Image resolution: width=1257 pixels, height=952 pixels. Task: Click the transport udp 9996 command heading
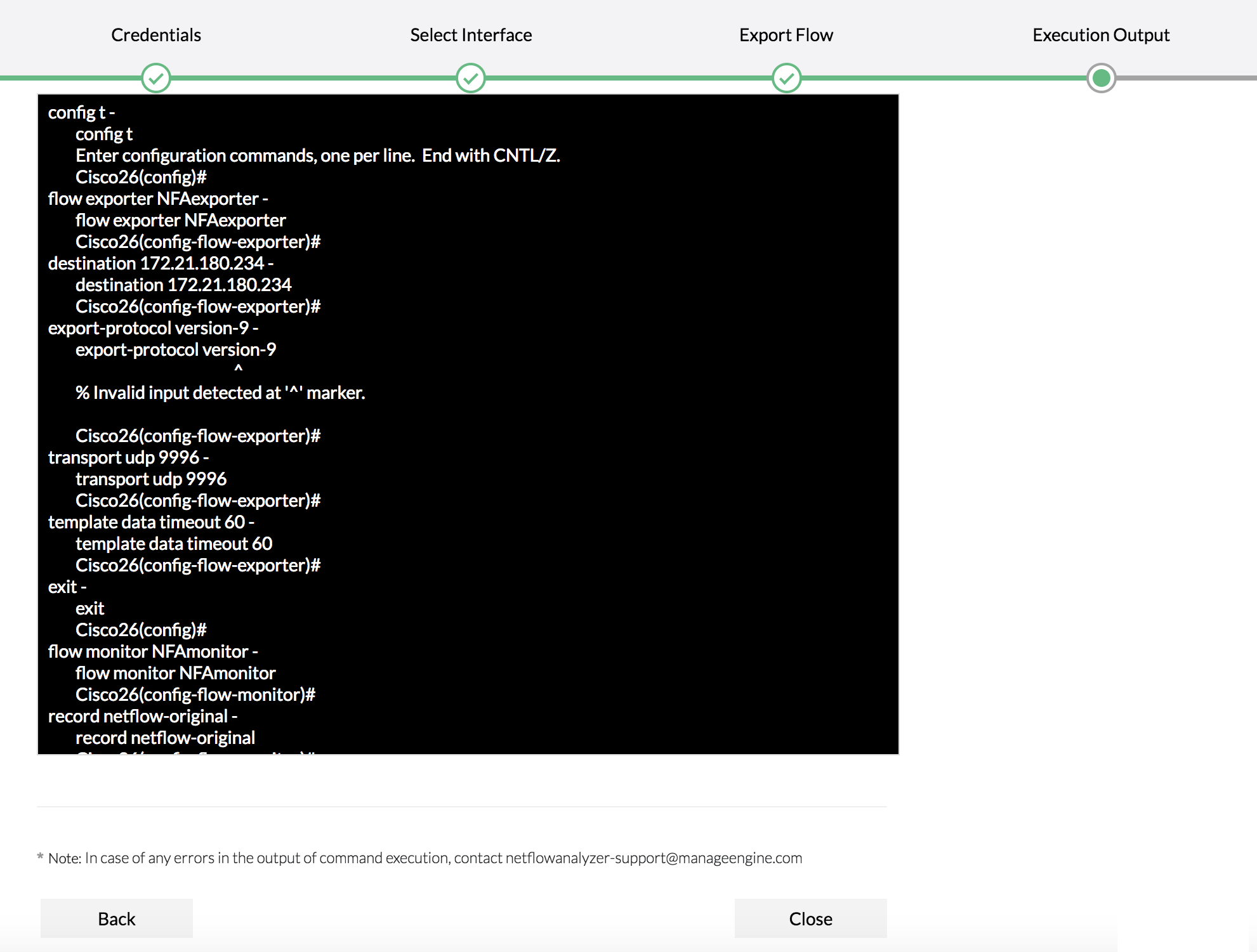coord(128,458)
